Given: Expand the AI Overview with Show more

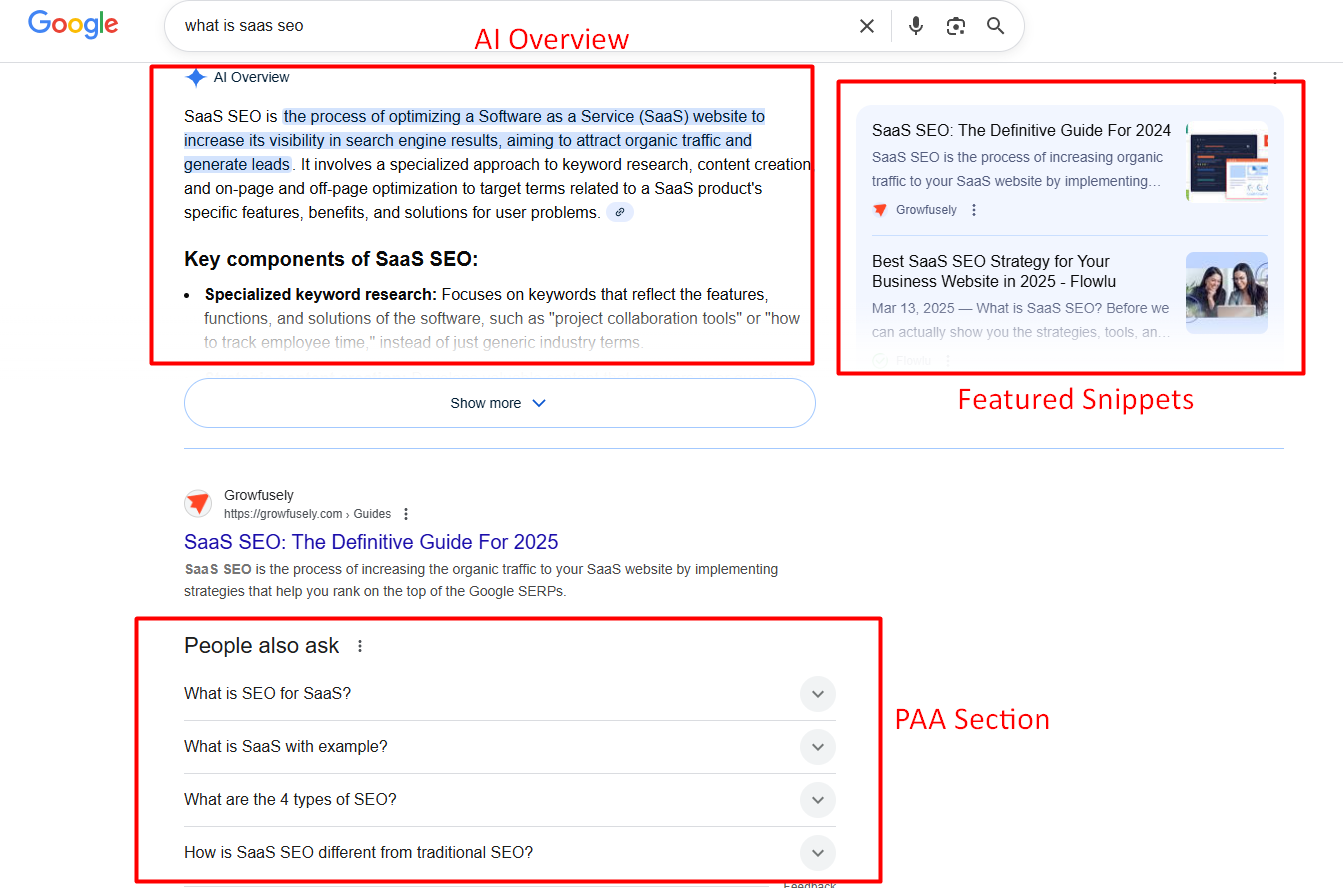Looking at the screenshot, I should pos(499,402).
